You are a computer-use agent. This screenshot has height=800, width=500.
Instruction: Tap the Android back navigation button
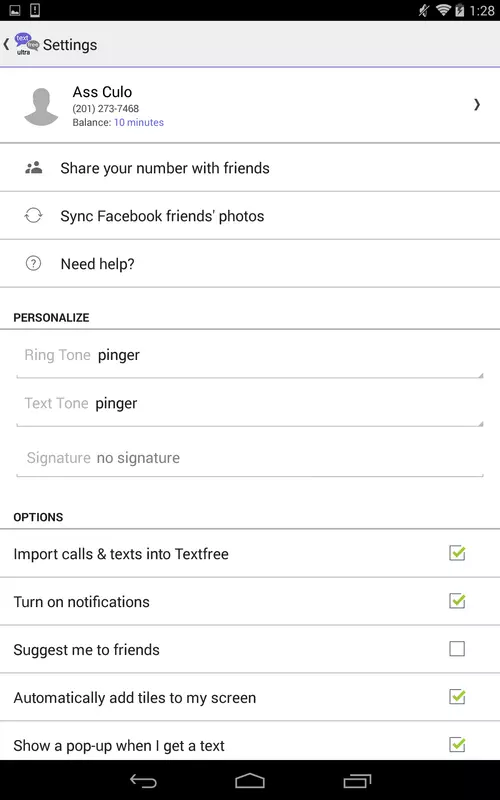pyautogui.click(x=143, y=781)
